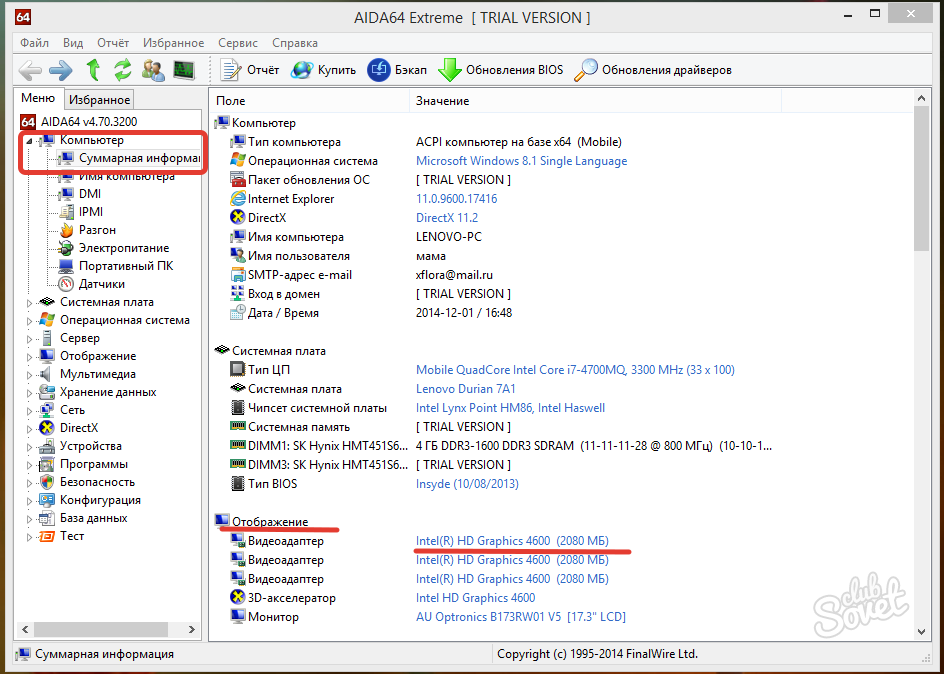Switch to the Избранное tab

99,99
